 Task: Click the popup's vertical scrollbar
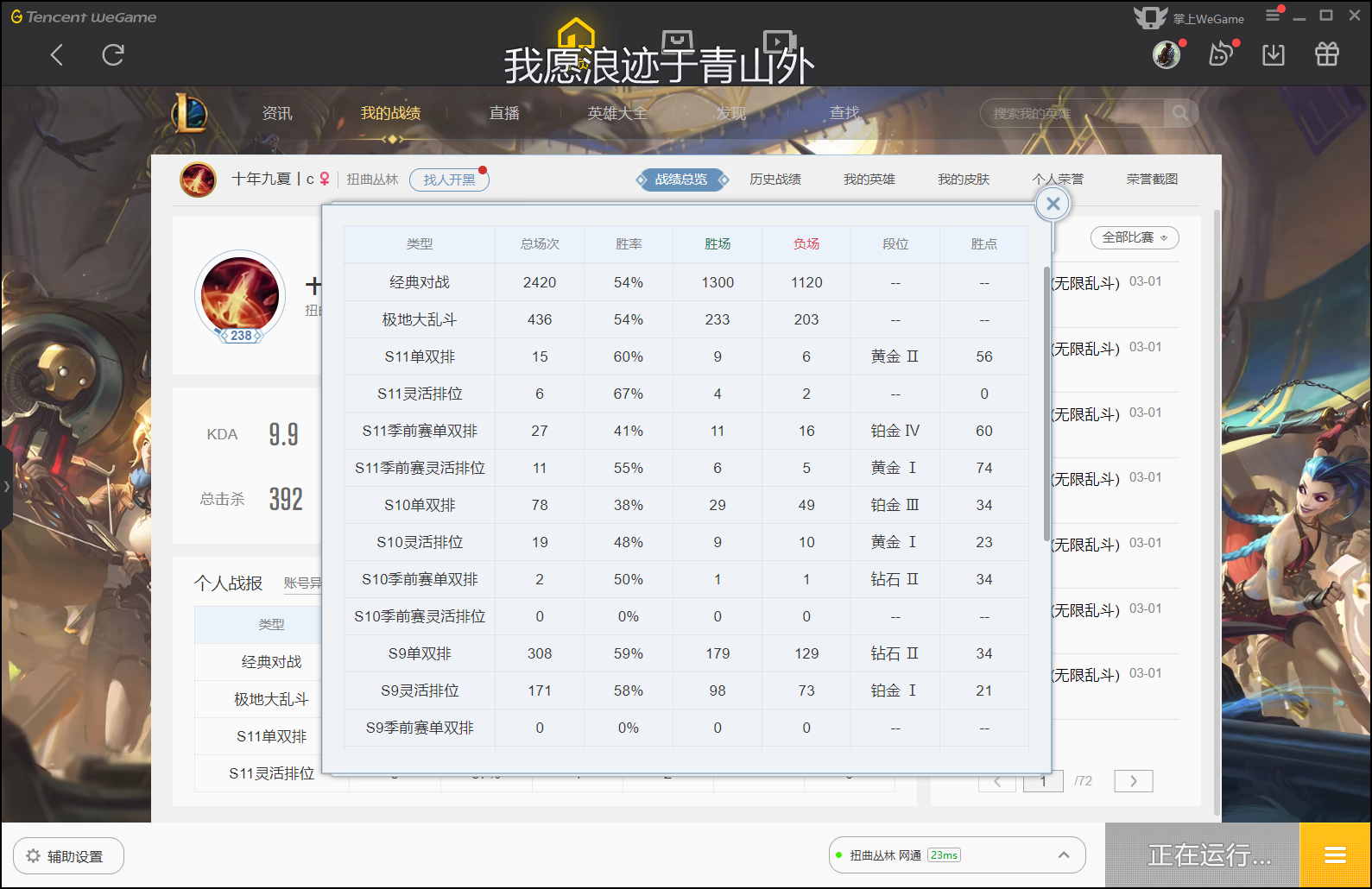(x=1046, y=406)
